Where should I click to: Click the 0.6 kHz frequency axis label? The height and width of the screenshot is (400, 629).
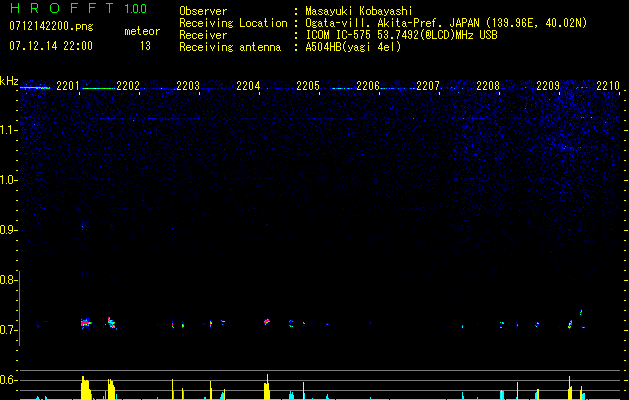pyautogui.click(x=9, y=380)
